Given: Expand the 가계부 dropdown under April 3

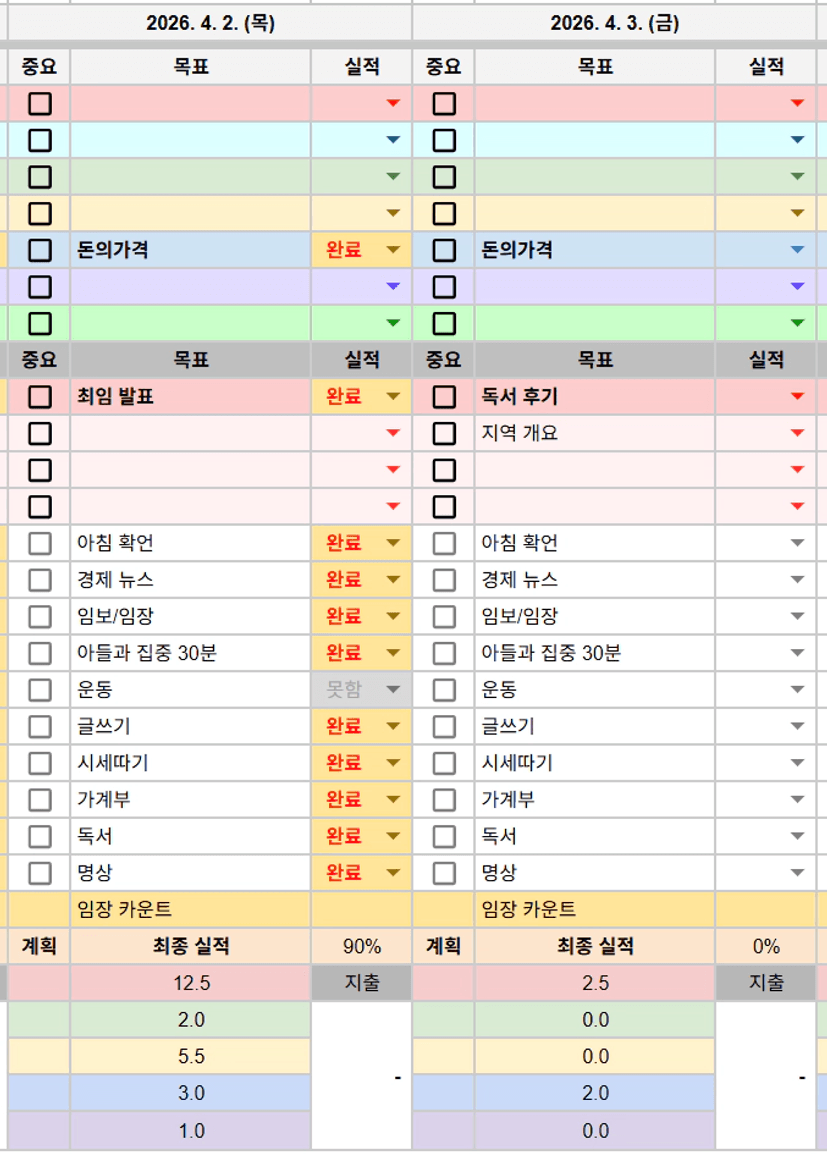Looking at the screenshot, I should pos(797,800).
